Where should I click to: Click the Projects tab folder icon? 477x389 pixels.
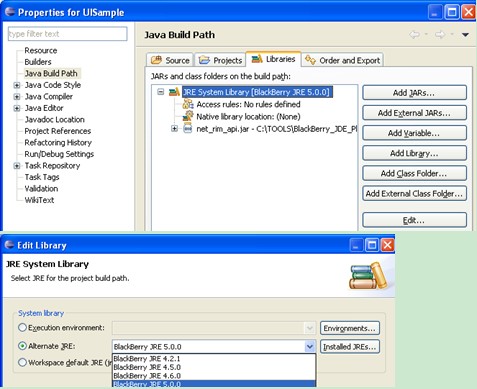[204, 60]
